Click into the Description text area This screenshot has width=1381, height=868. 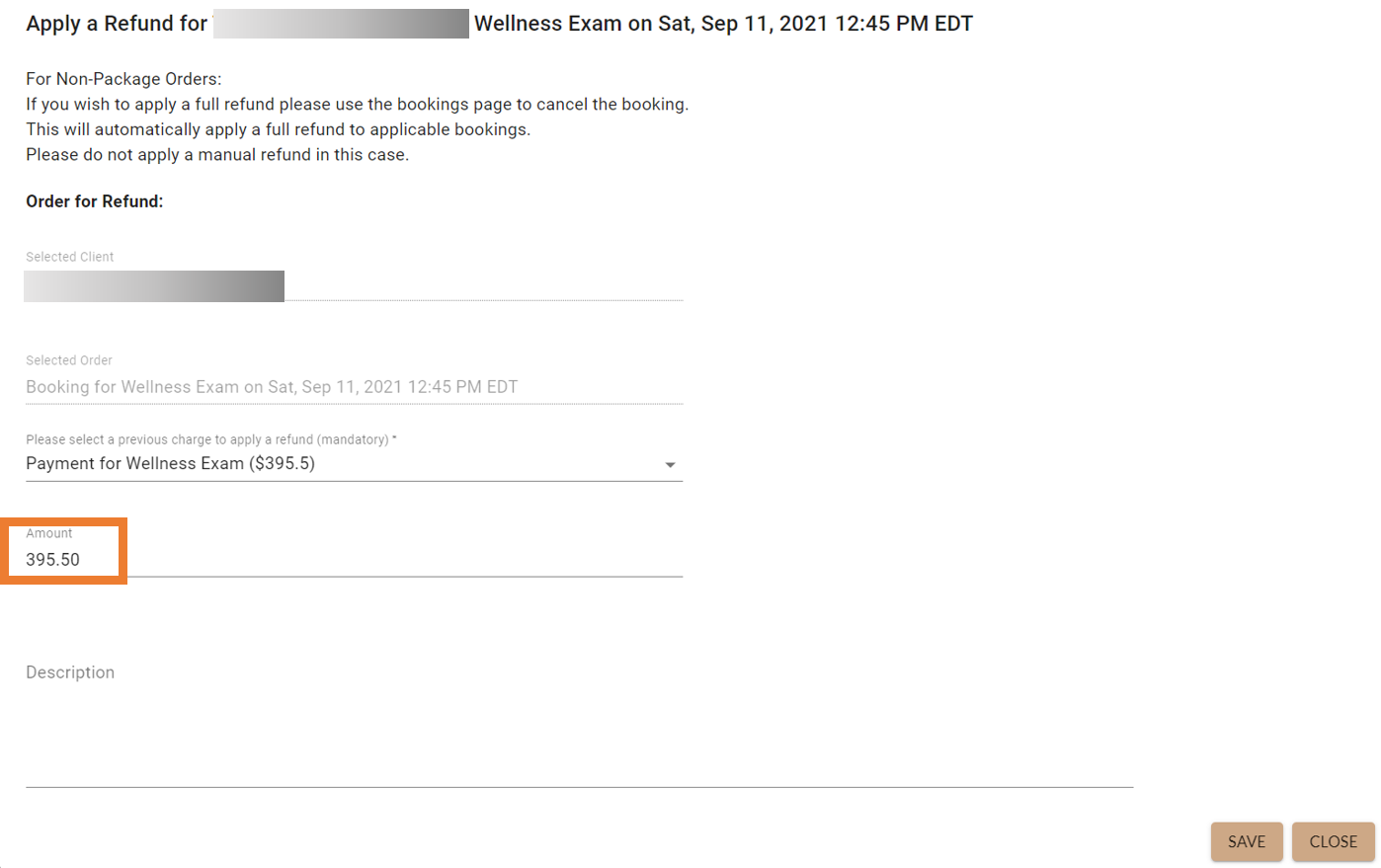pyautogui.click(x=578, y=731)
